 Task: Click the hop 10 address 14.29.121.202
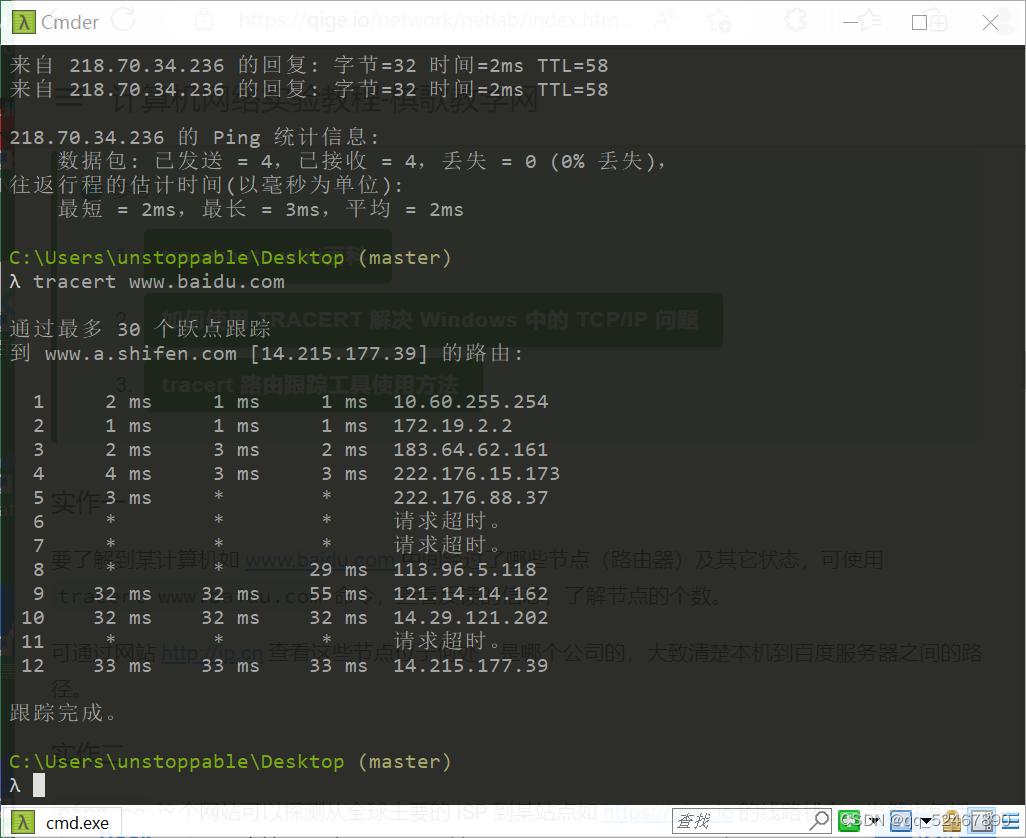(x=470, y=618)
